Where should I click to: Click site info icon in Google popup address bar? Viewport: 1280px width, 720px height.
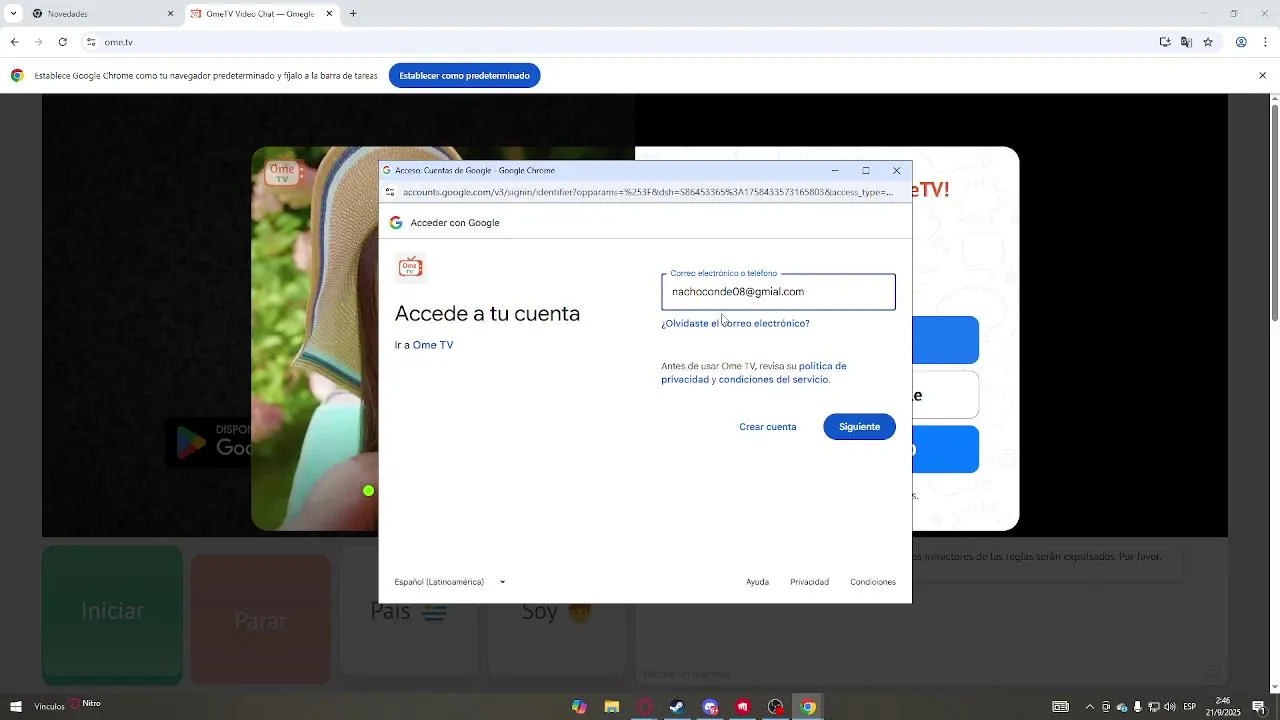pos(390,192)
